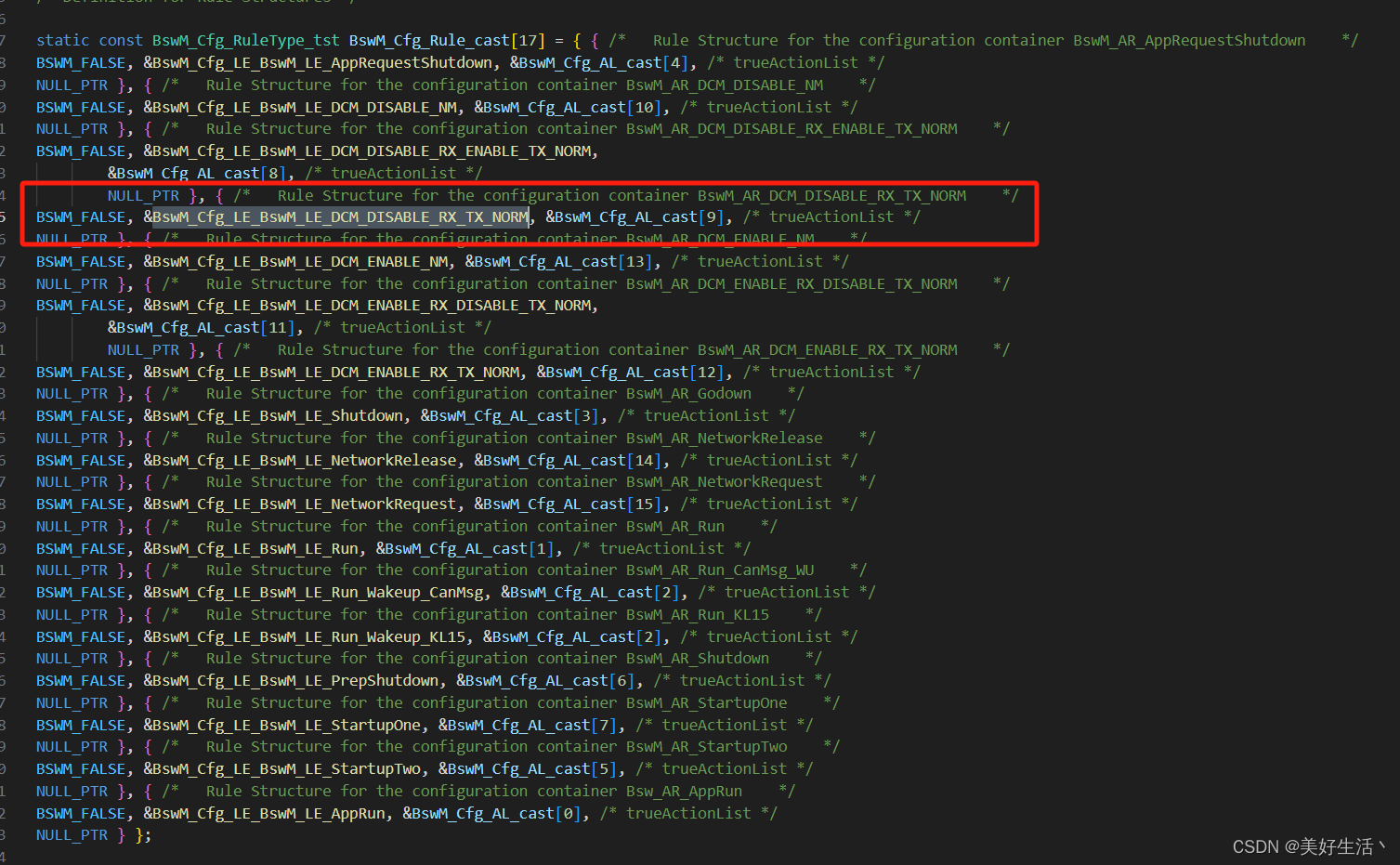Click BswM_AR_AppRequestShutdown in the first comment
Screen dimensions: 1400x865
(1189, 40)
